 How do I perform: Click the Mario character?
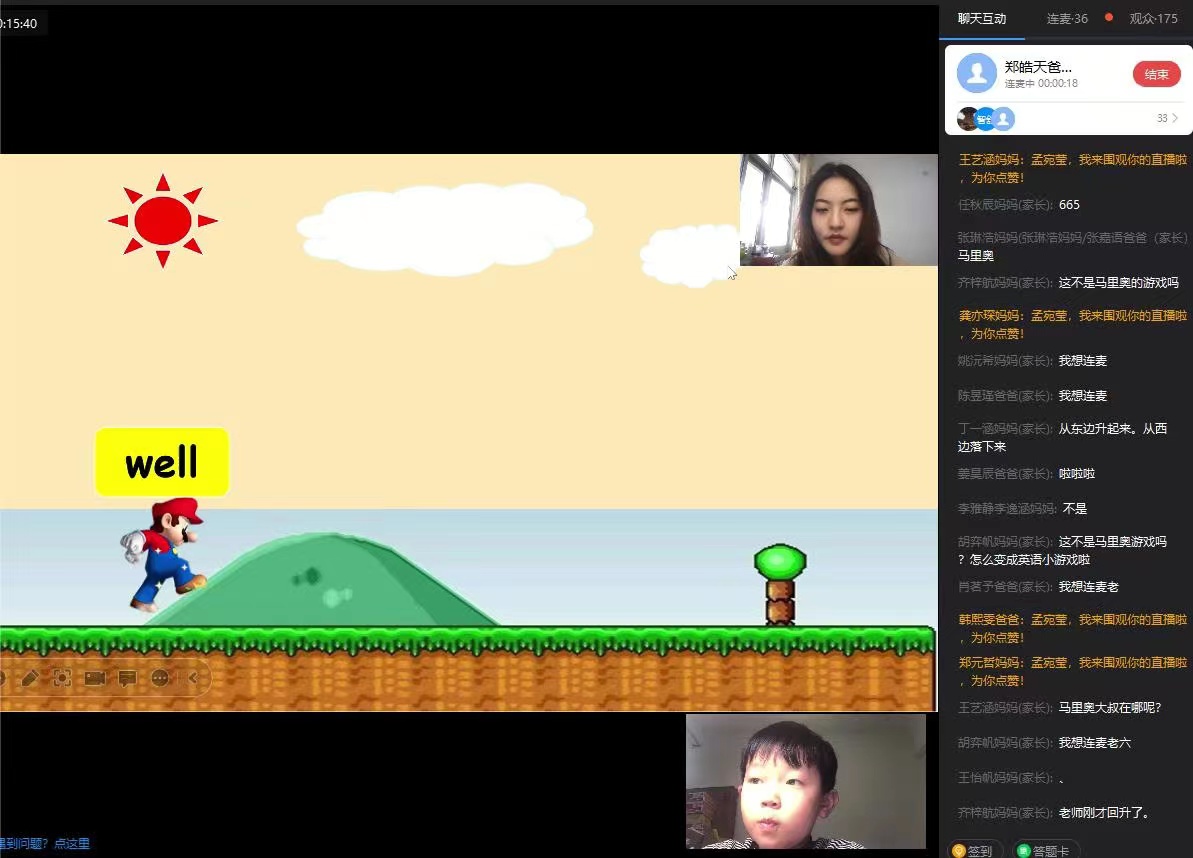pyautogui.click(x=164, y=555)
